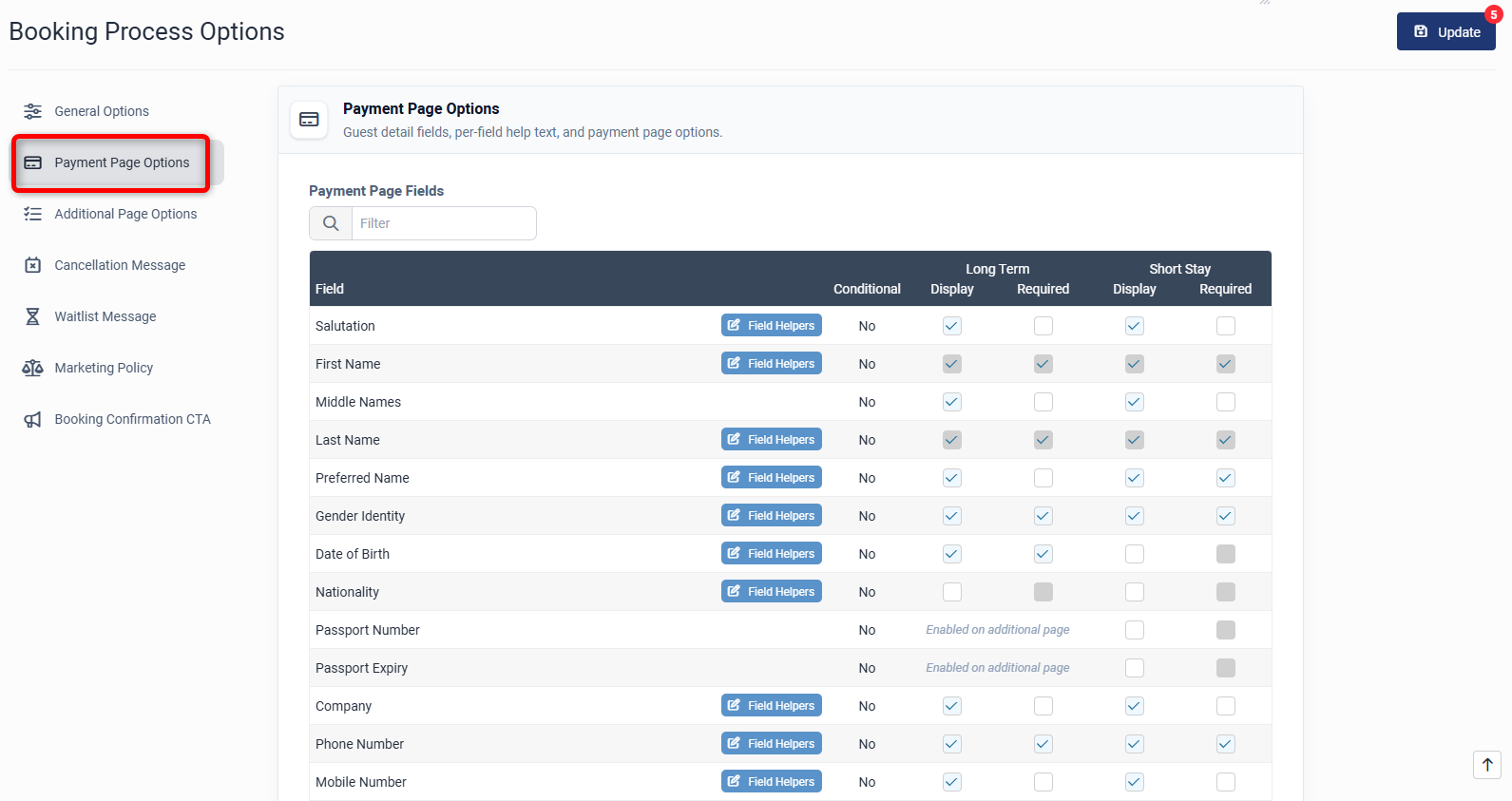Toggle Middle Names Long Term Display checkbox
This screenshot has width=1512, height=801.
click(952, 402)
